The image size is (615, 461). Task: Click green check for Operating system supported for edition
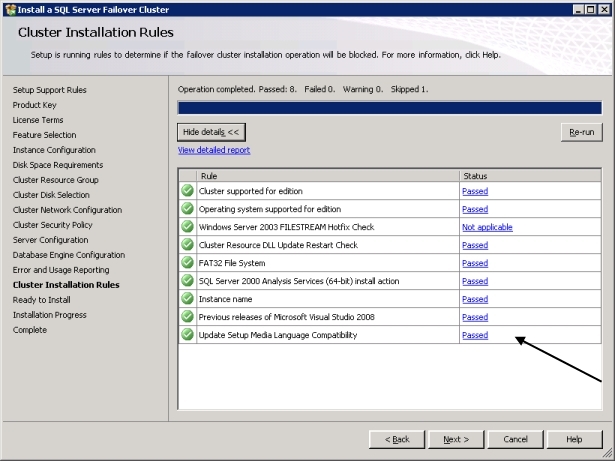point(187,209)
